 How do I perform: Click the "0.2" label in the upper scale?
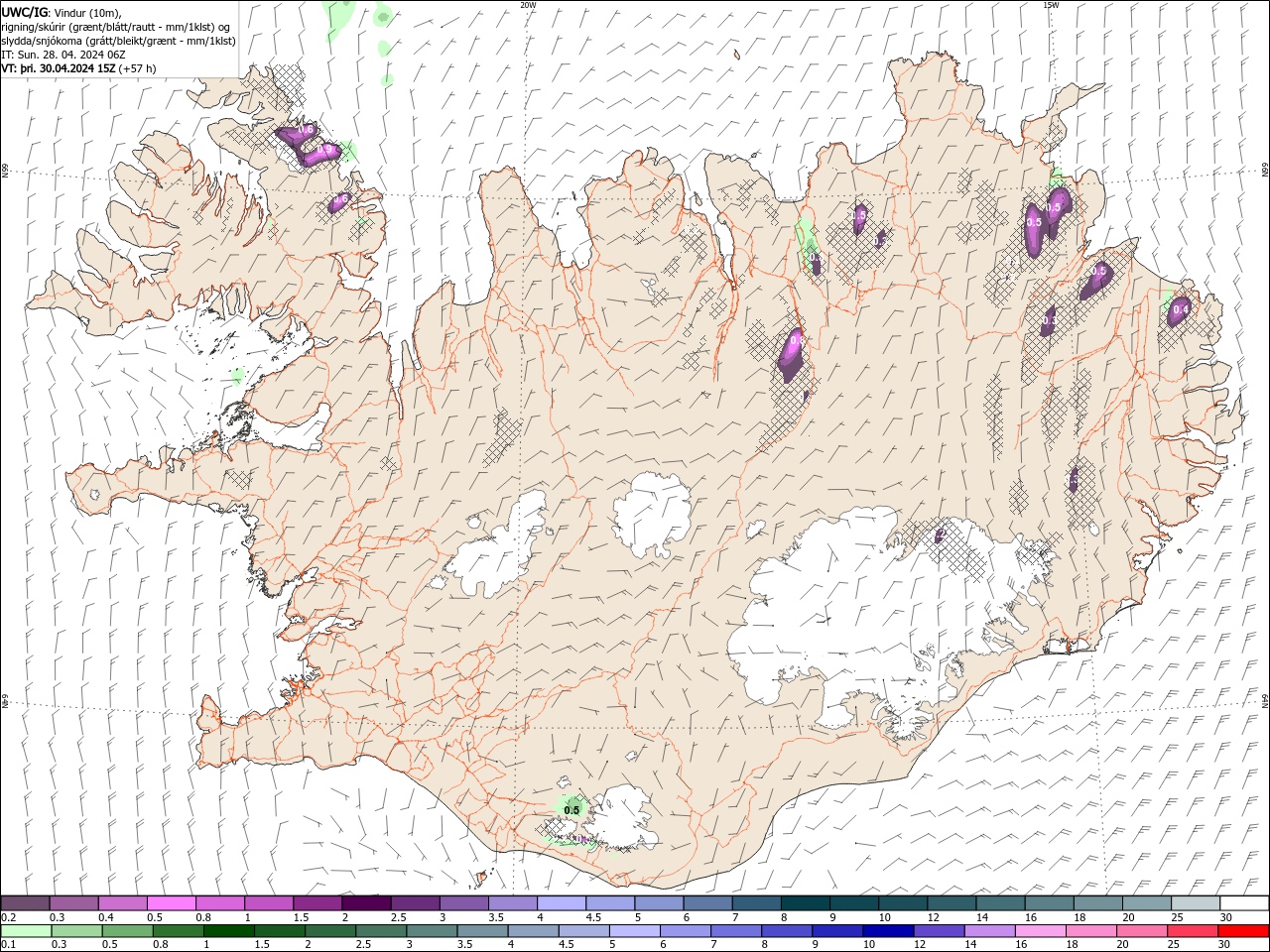pos(8,917)
